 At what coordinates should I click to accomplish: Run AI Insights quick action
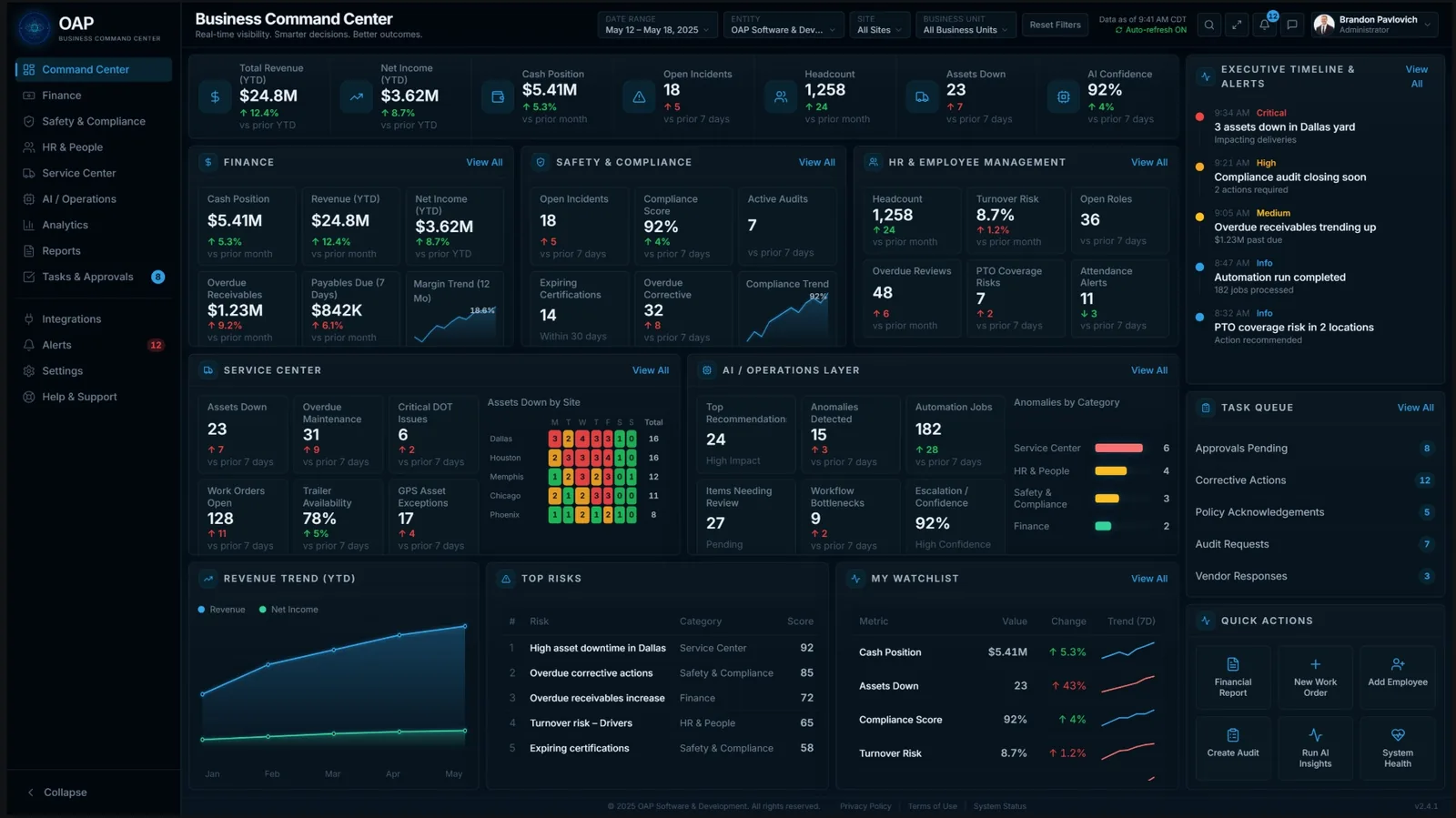click(x=1315, y=748)
